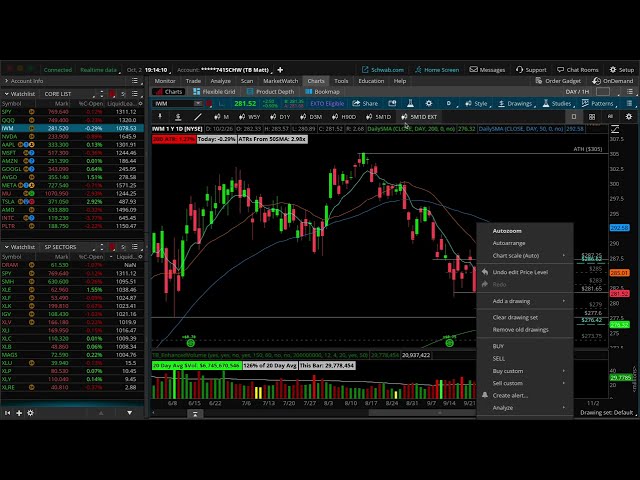This screenshot has width=640, height=480.
Task: Open Chat Rooms
Action: pos(578,70)
